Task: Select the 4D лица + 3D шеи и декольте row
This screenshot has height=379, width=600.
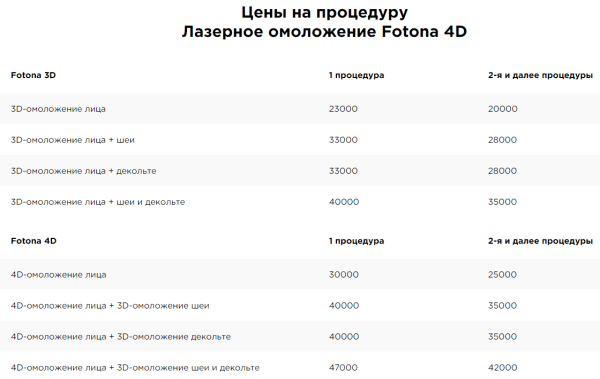Action: click(x=300, y=366)
